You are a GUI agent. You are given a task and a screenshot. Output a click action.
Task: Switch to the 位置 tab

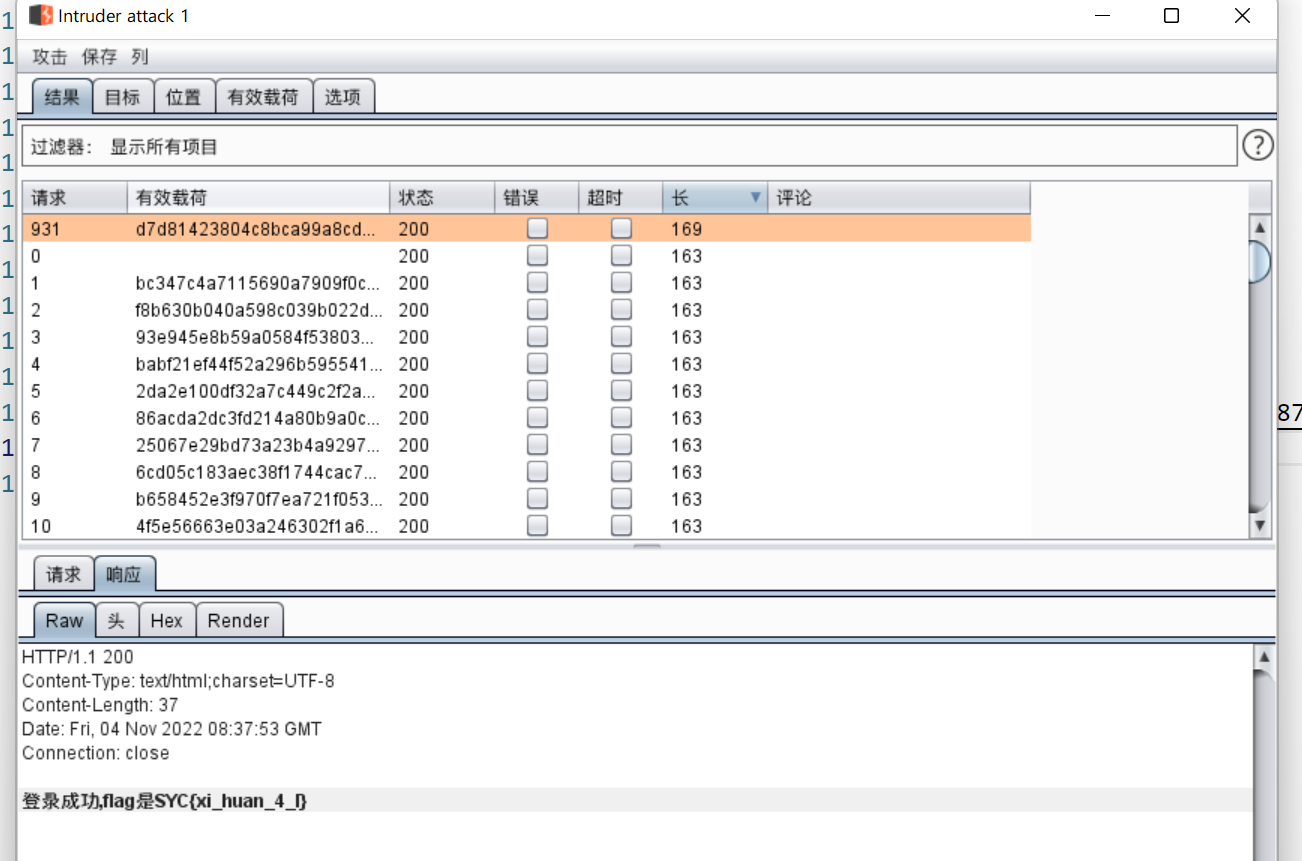pyautogui.click(x=184, y=97)
